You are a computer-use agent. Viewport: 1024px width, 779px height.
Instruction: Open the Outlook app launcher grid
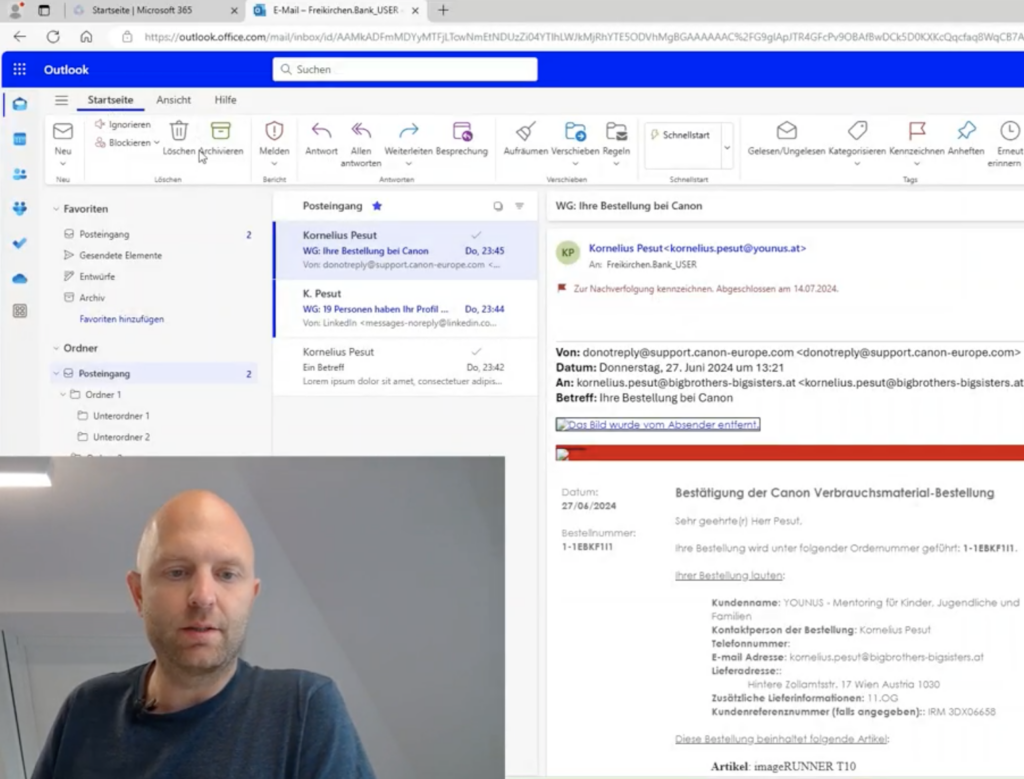tap(20, 69)
